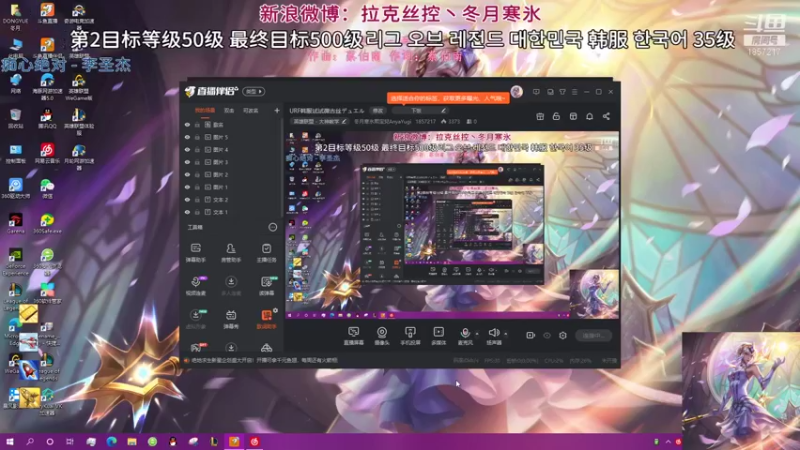Click the notification bell icon in room info bar
Viewport: 800px width, 450px height.
(x=589, y=116)
